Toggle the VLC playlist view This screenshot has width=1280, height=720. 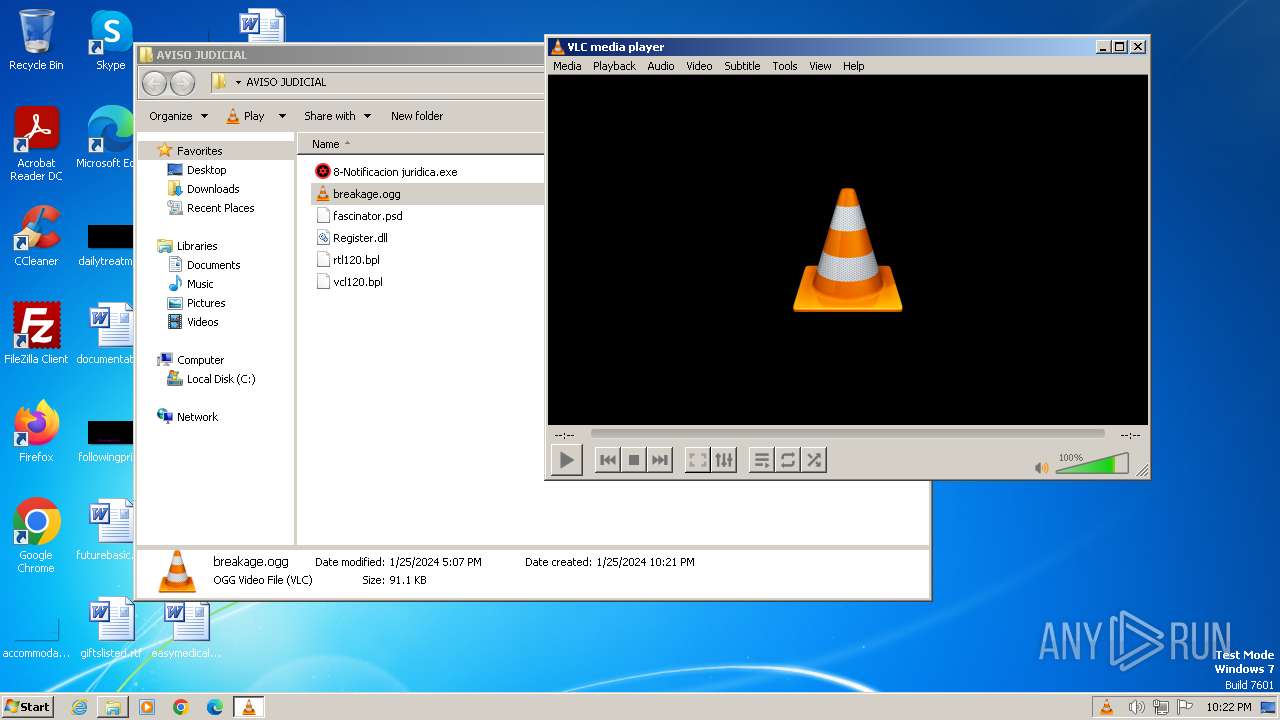pos(762,460)
